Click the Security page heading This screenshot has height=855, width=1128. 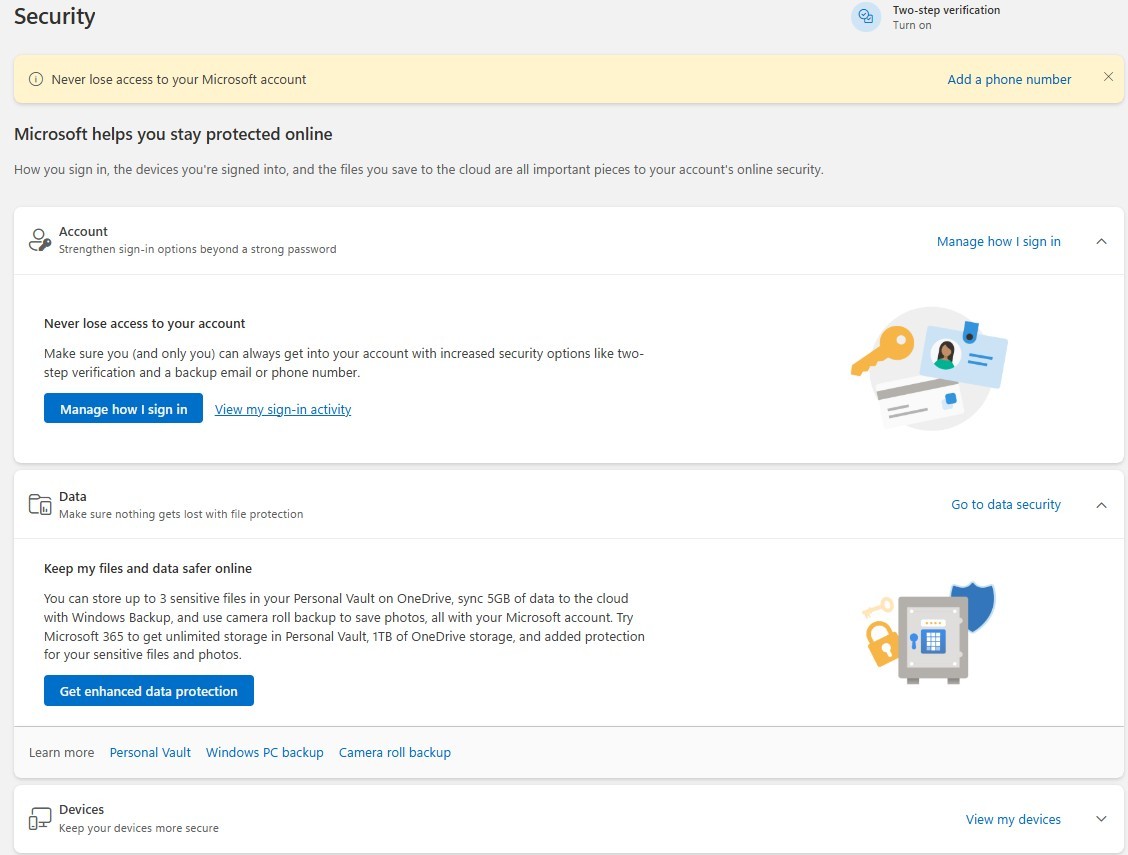(55, 16)
